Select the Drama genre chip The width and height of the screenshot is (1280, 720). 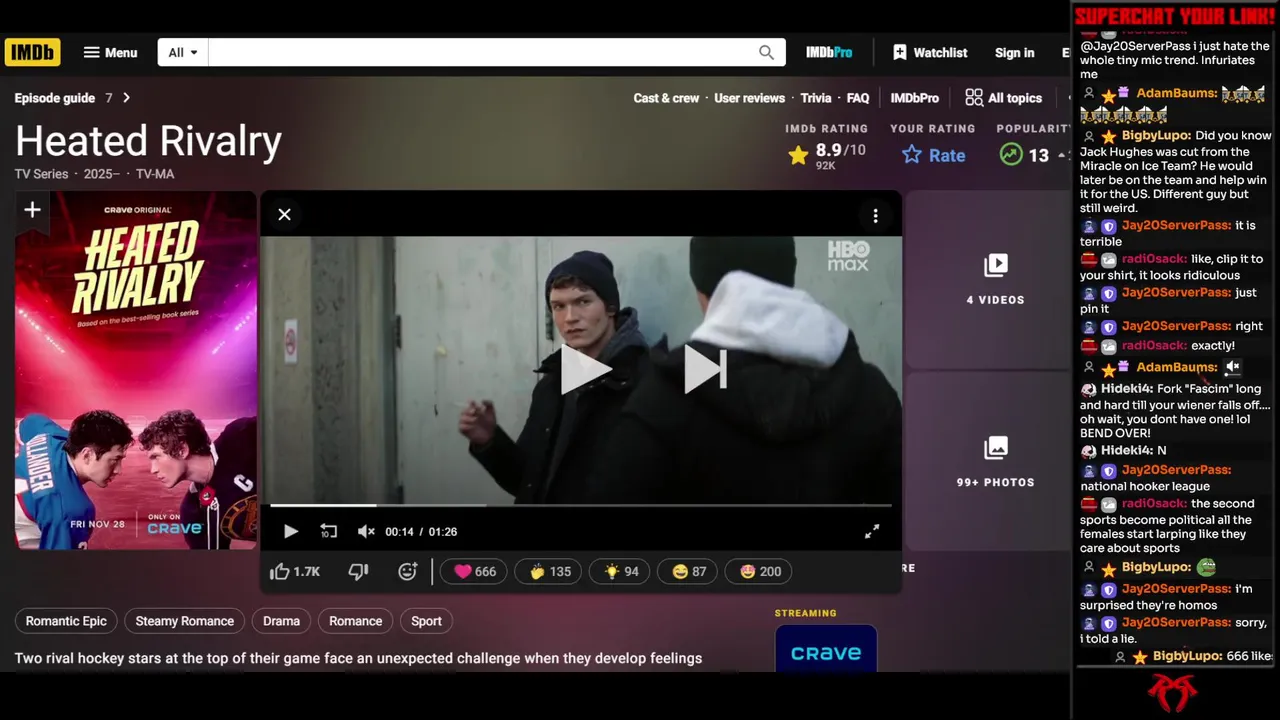click(x=281, y=621)
